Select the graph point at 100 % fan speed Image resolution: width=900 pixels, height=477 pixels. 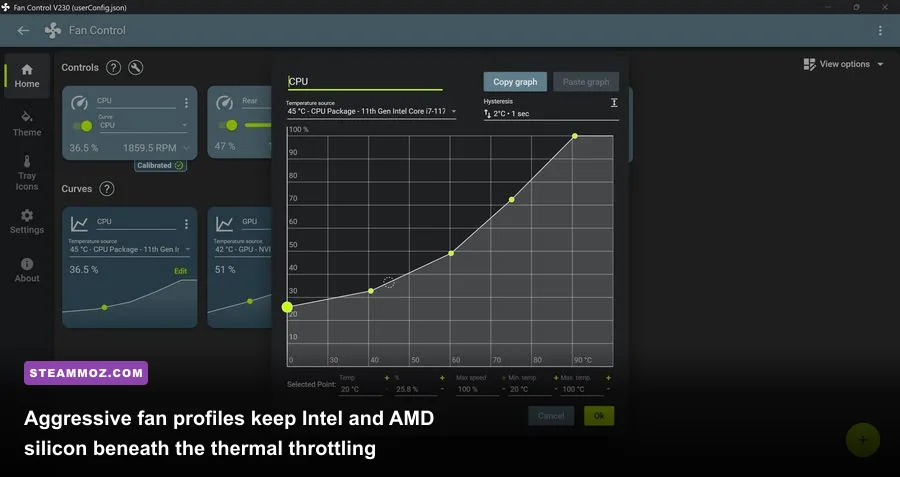575,136
